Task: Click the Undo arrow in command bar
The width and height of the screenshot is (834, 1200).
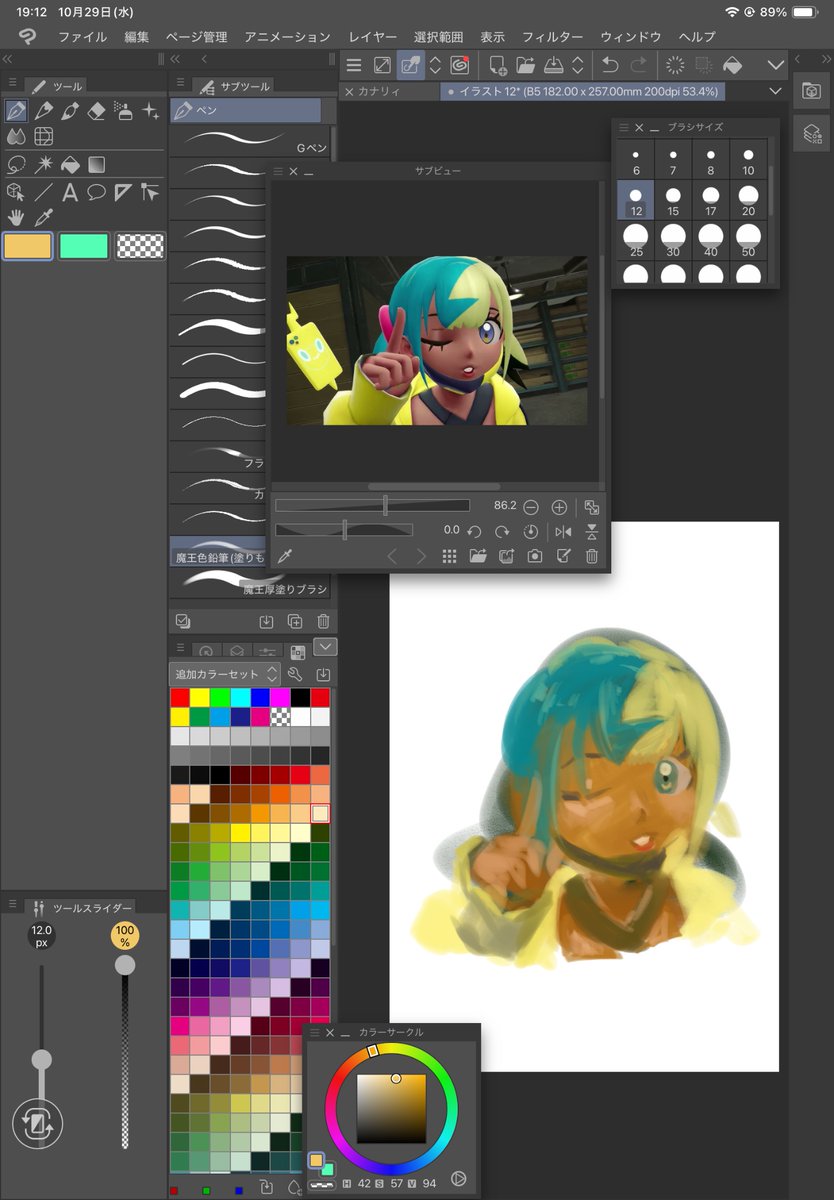Action: (610, 65)
